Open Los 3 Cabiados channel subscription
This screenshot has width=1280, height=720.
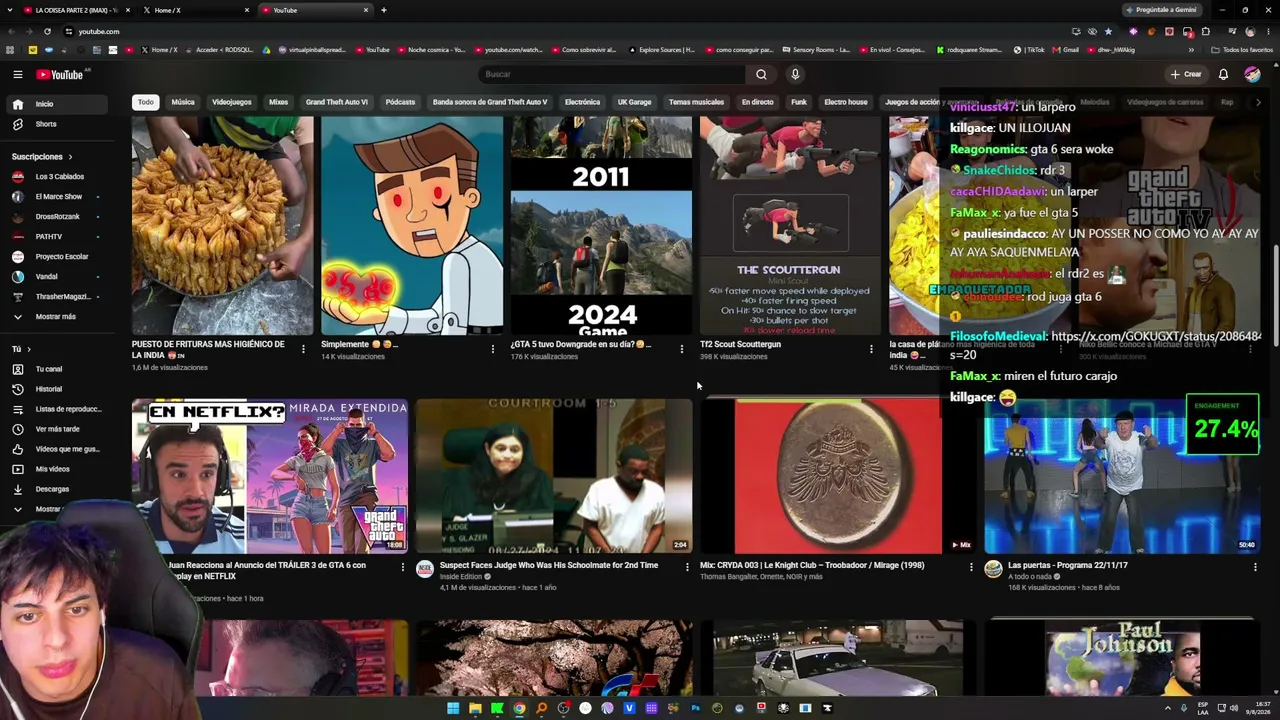click(x=56, y=176)
